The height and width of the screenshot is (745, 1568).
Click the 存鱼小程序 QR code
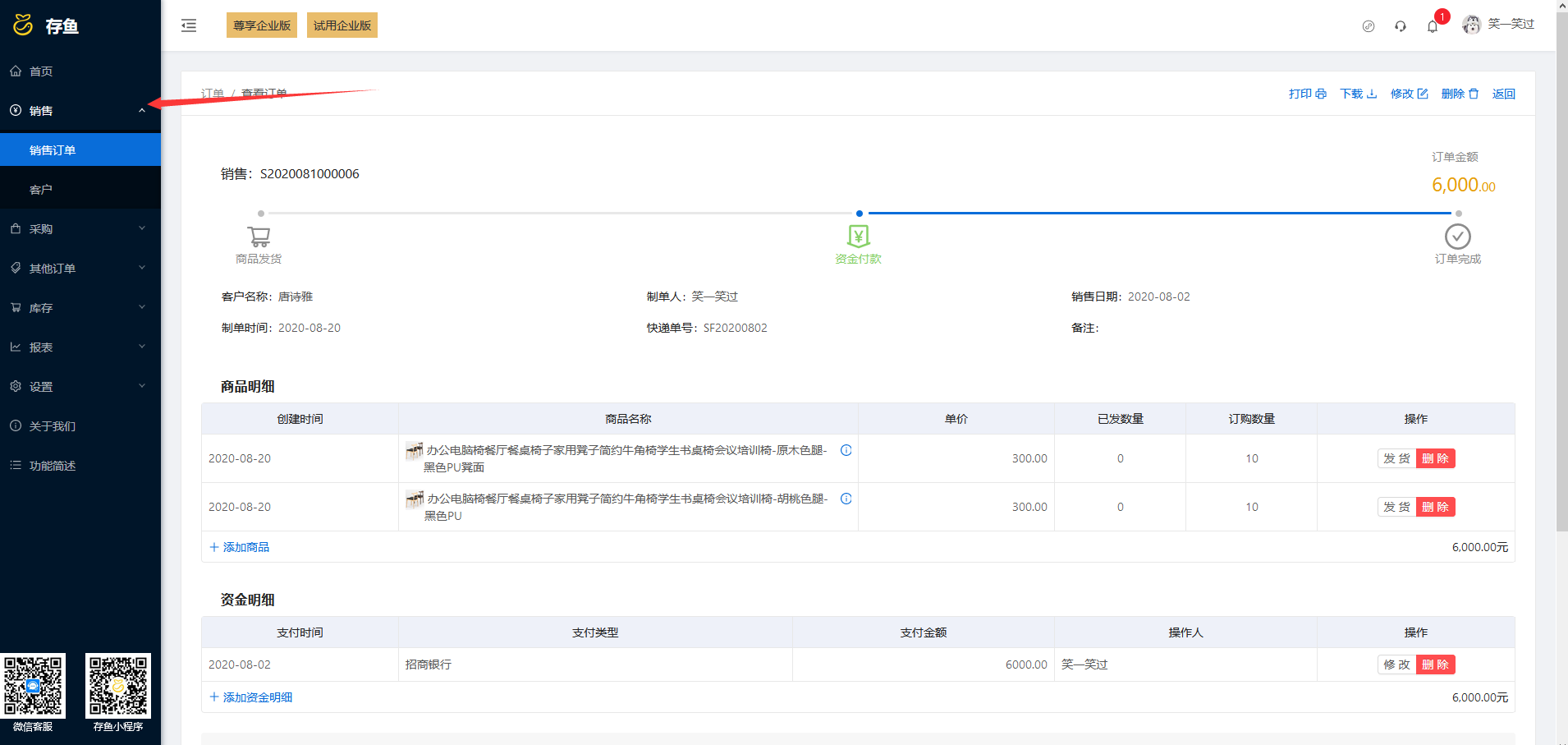point(118,686)
